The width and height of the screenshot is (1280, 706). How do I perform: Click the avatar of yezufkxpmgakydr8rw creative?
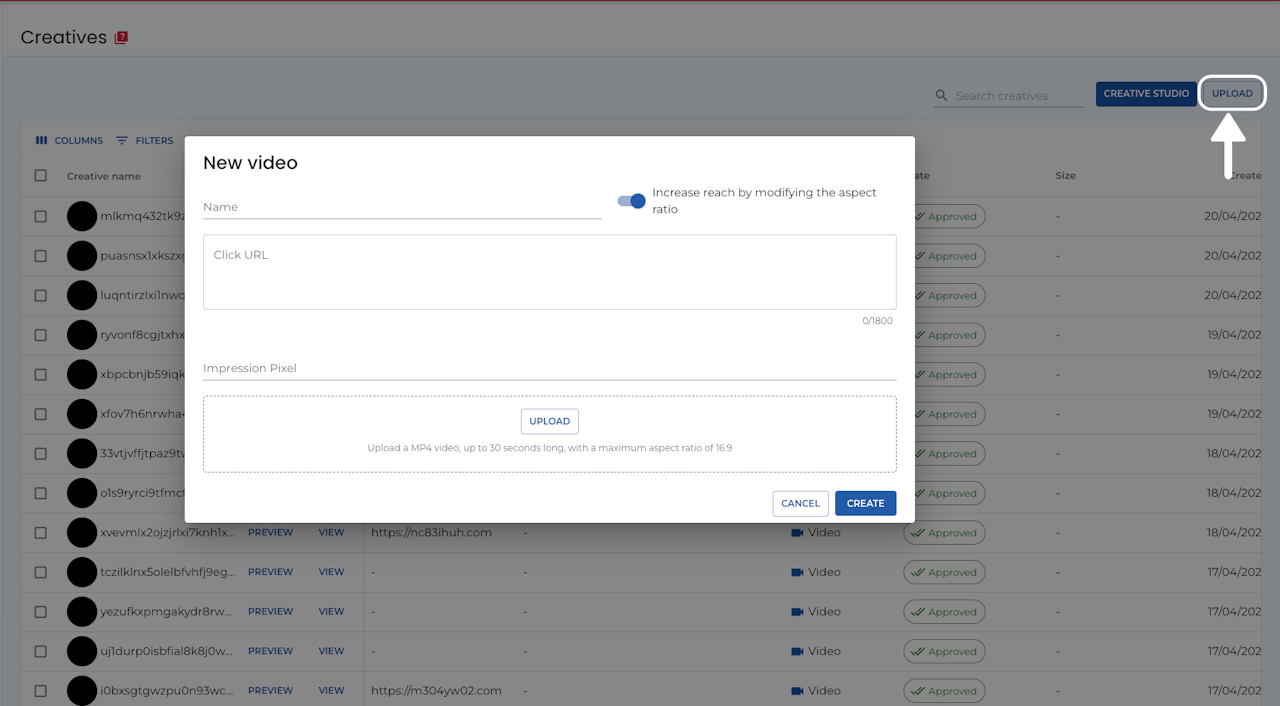82,612
